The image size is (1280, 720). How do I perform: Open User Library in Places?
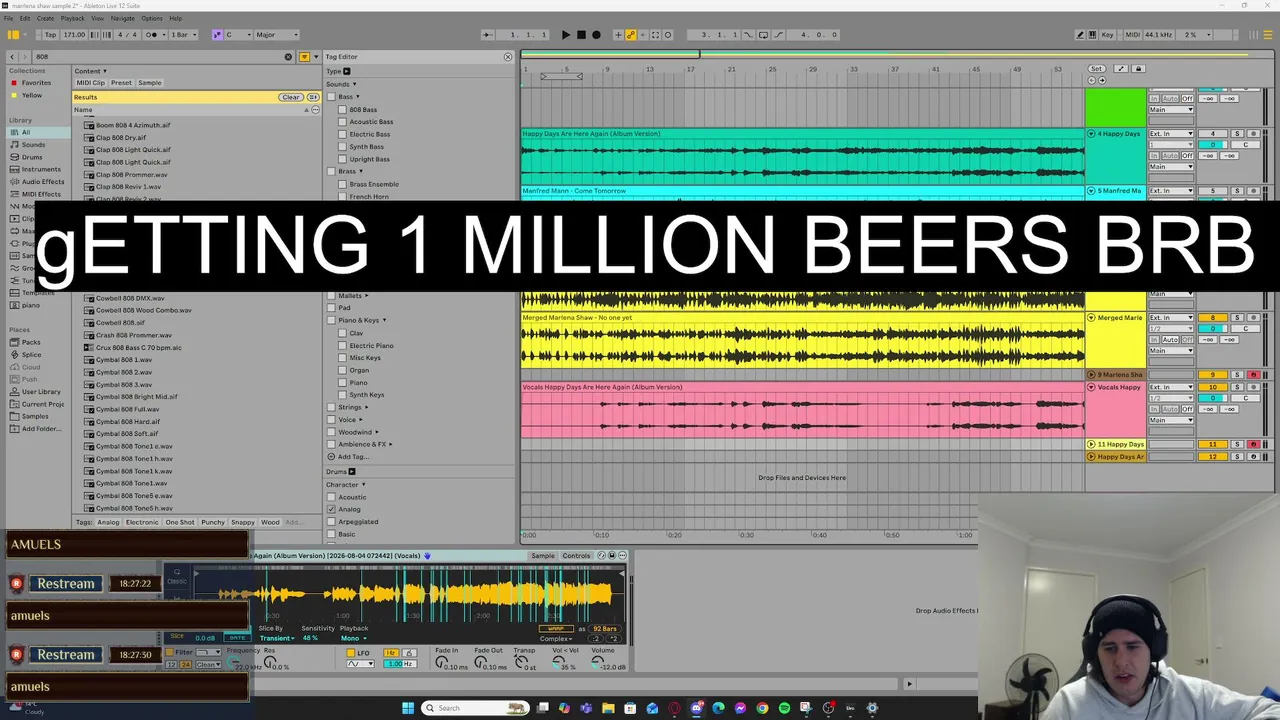[x=41, y=392]
